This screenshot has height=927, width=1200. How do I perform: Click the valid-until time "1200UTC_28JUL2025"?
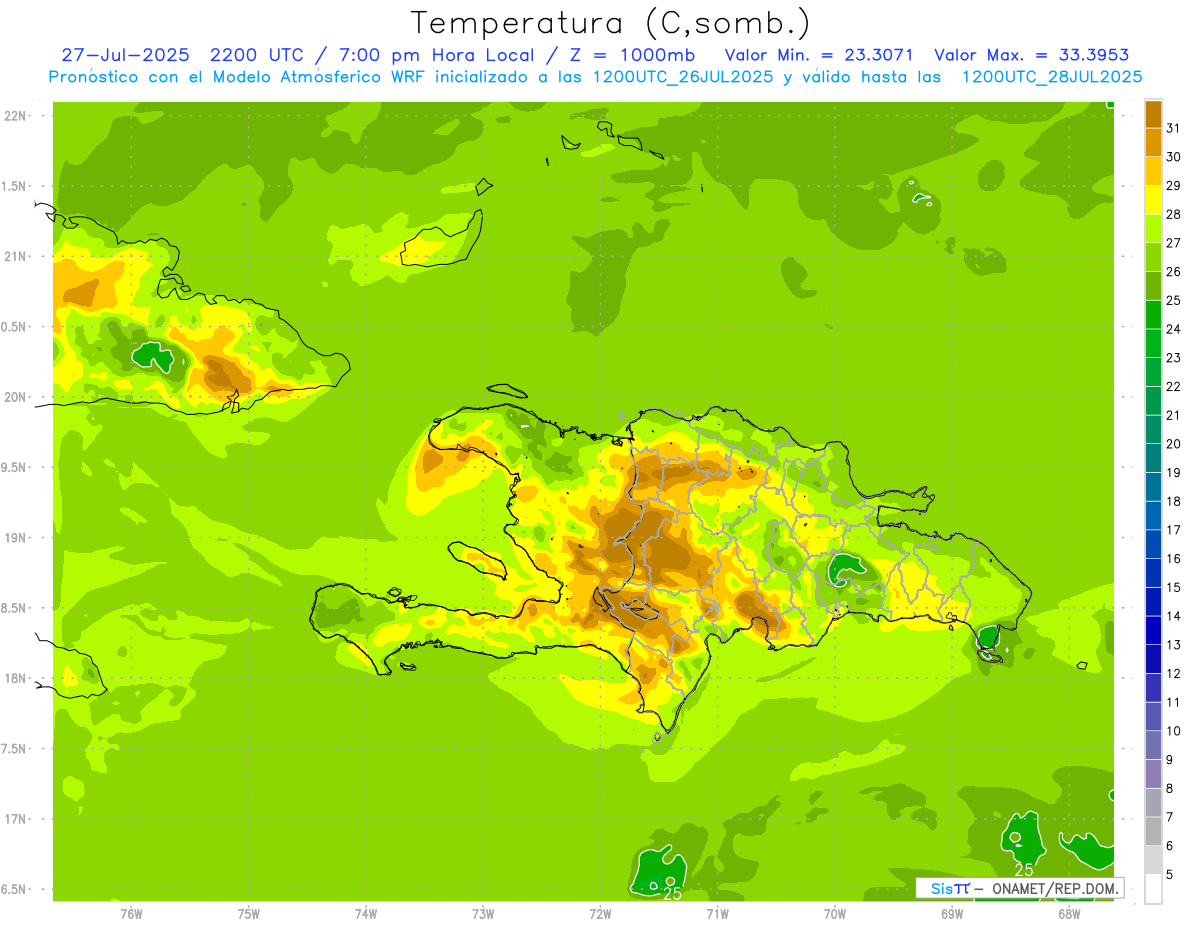tap(1051, 77)
